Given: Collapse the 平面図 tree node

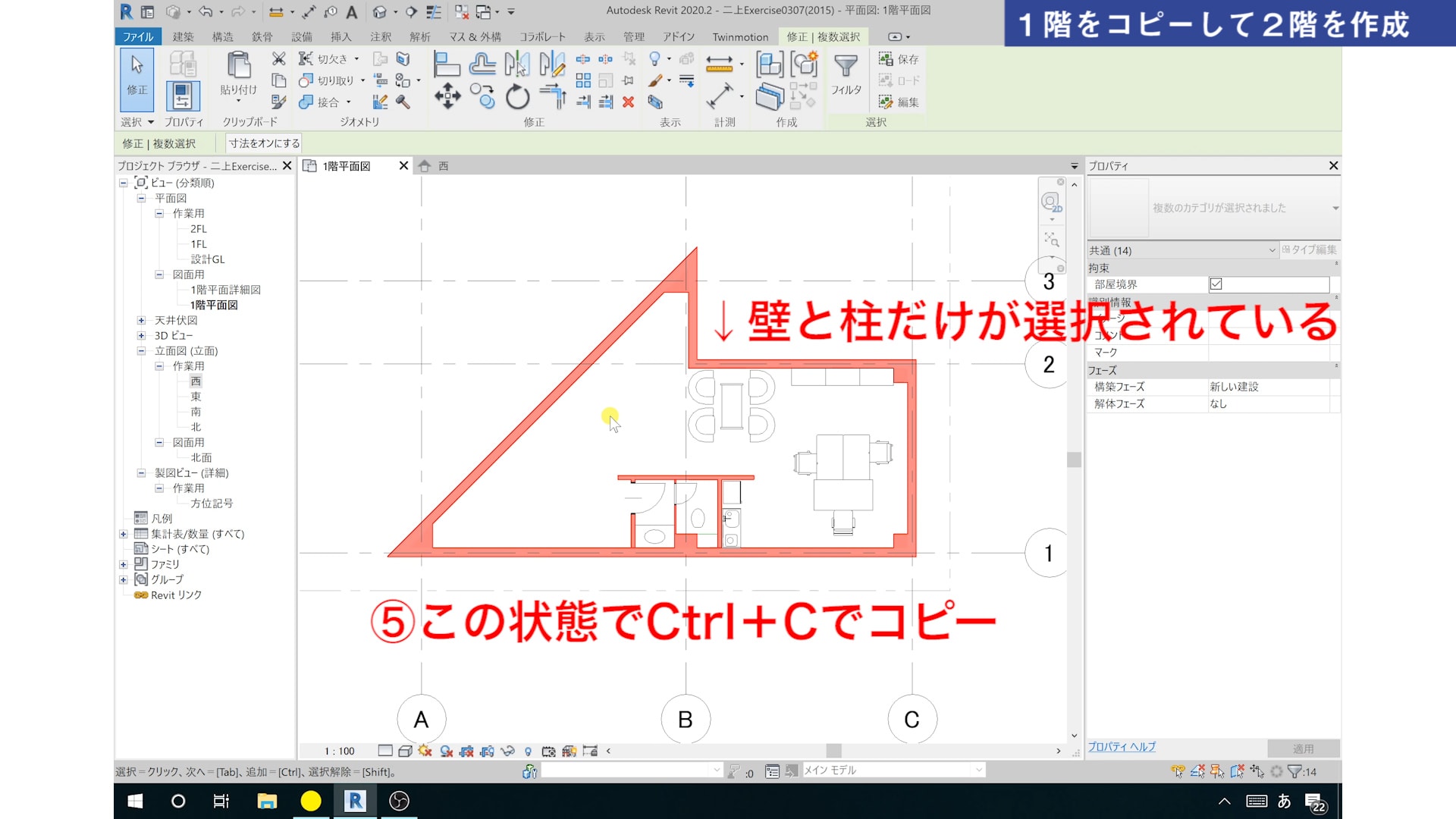Looking at the screenshot, I should coord(141,199).
